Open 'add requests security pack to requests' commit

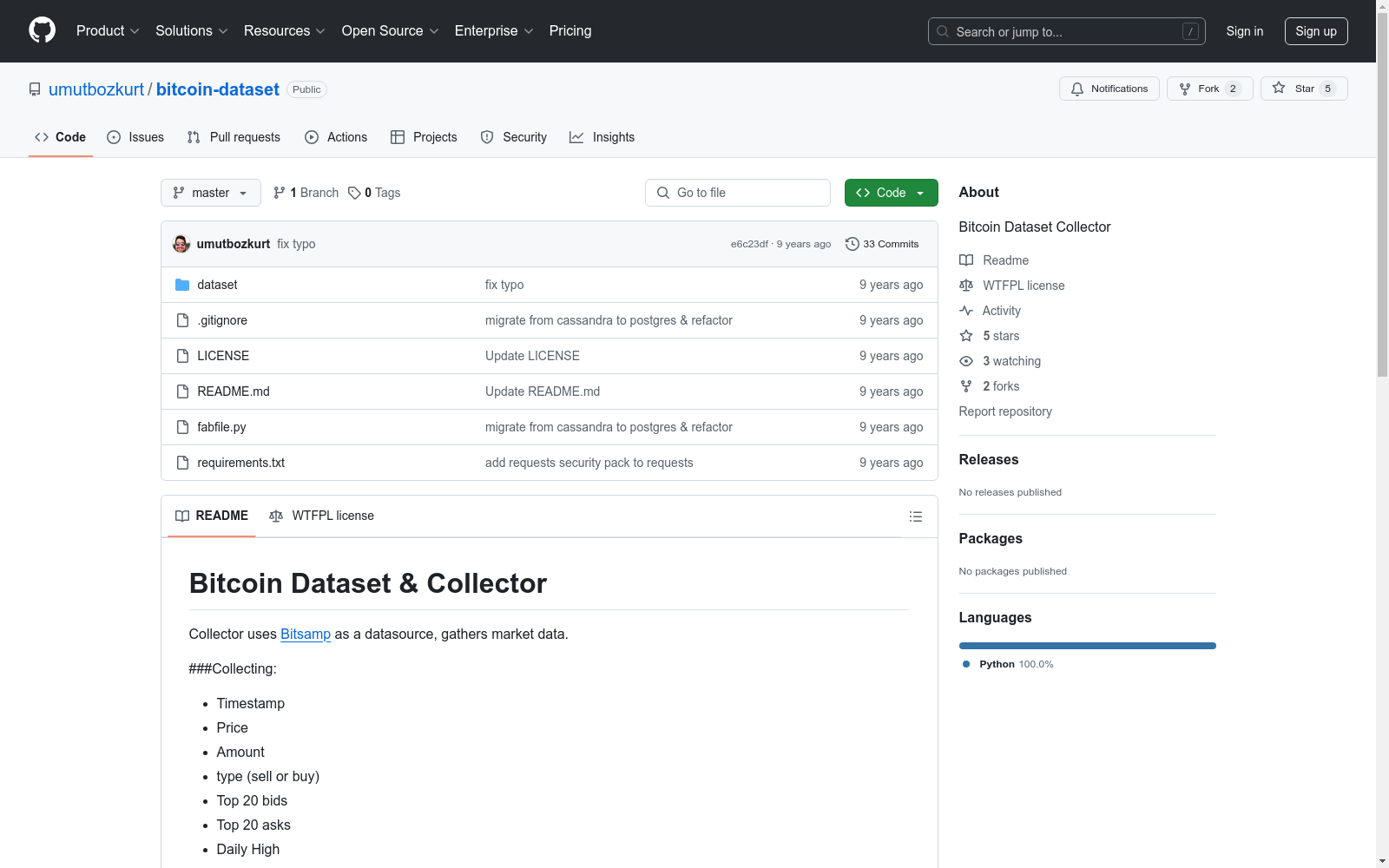tap(589, 463)
